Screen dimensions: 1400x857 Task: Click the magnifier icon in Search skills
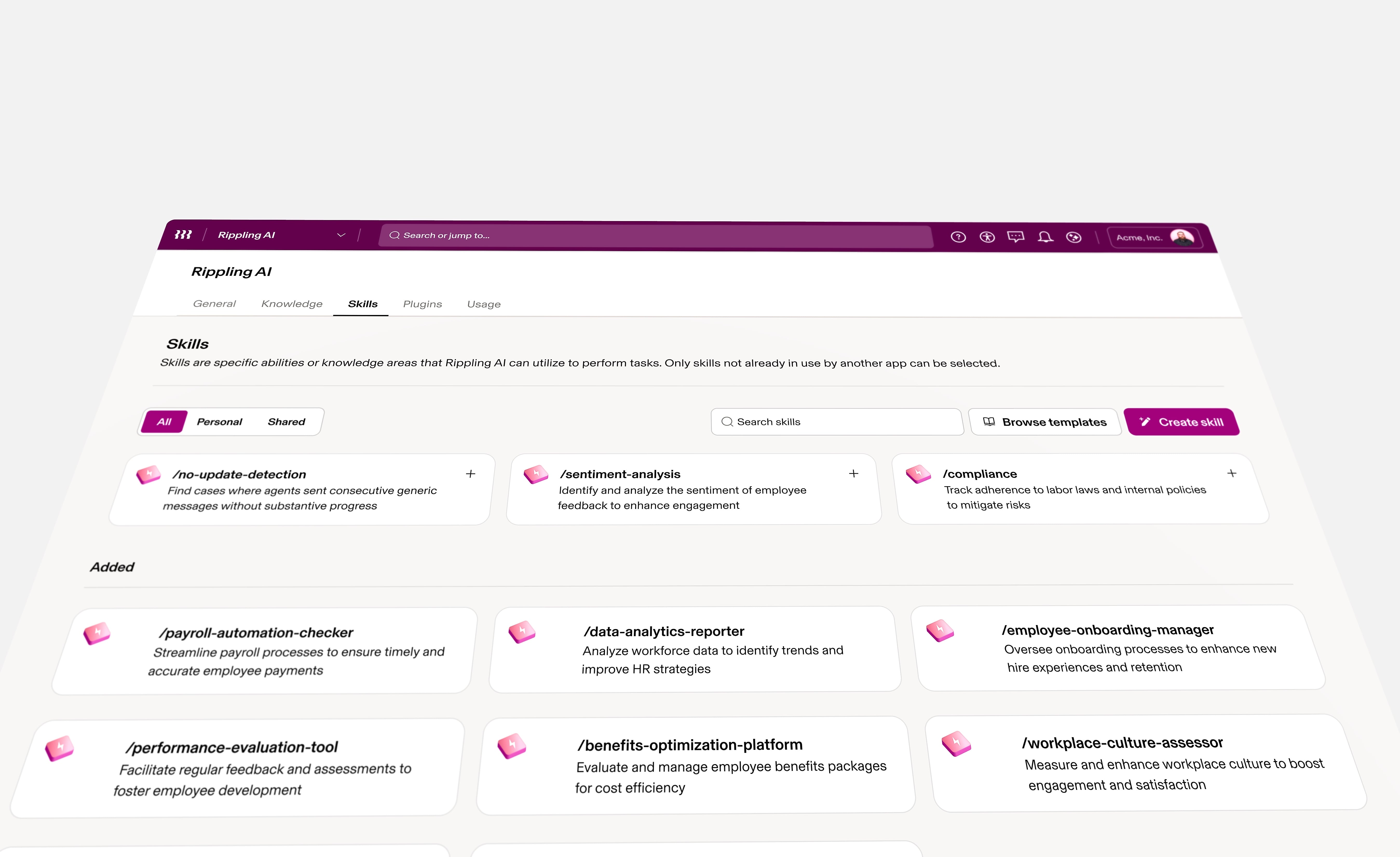tap(727, 421)
